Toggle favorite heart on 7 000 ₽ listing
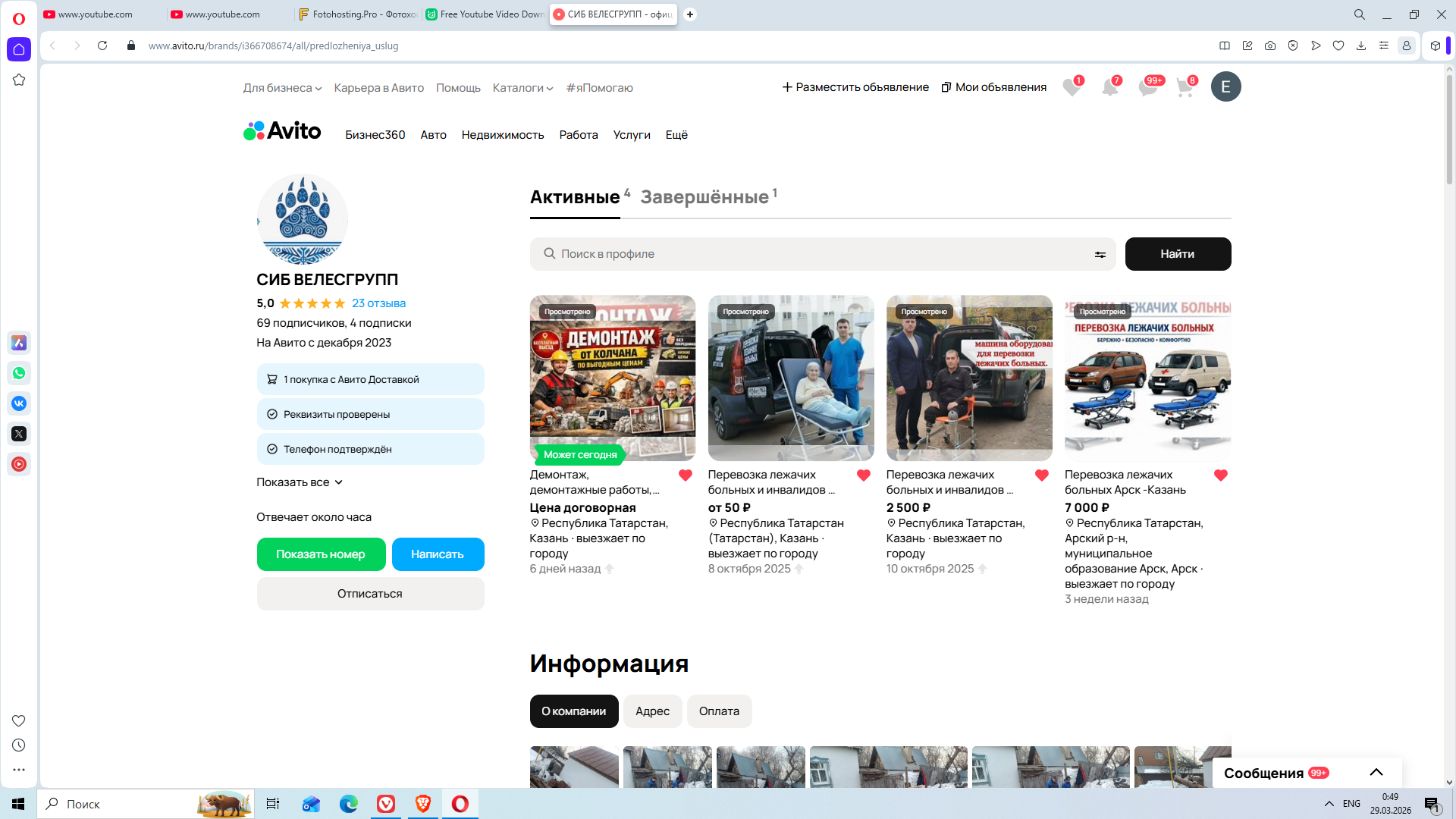Viewport: 1456px width, 819px height. pos(1220,475)
